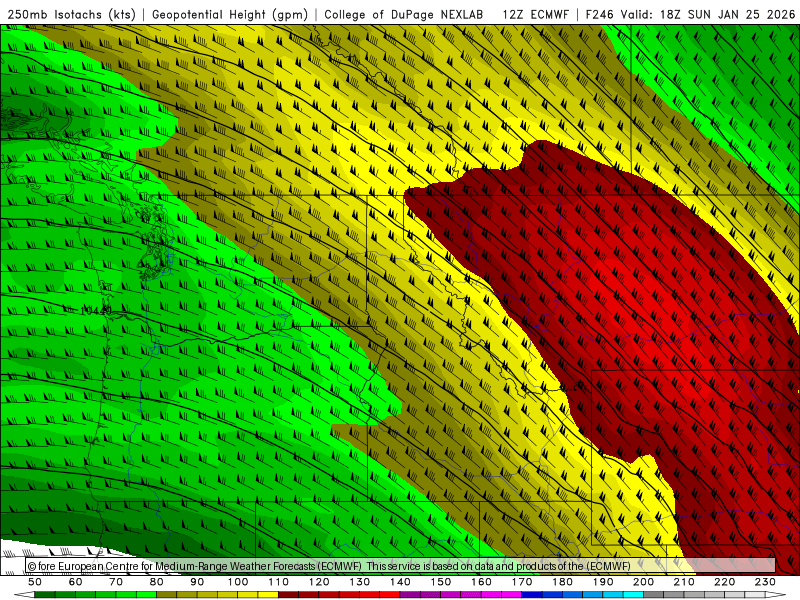Image resolution: width=800 pixels, height=600 pixels.
Task: Click the "Geopotential Height (gpm)" title text
Action: 230,15
